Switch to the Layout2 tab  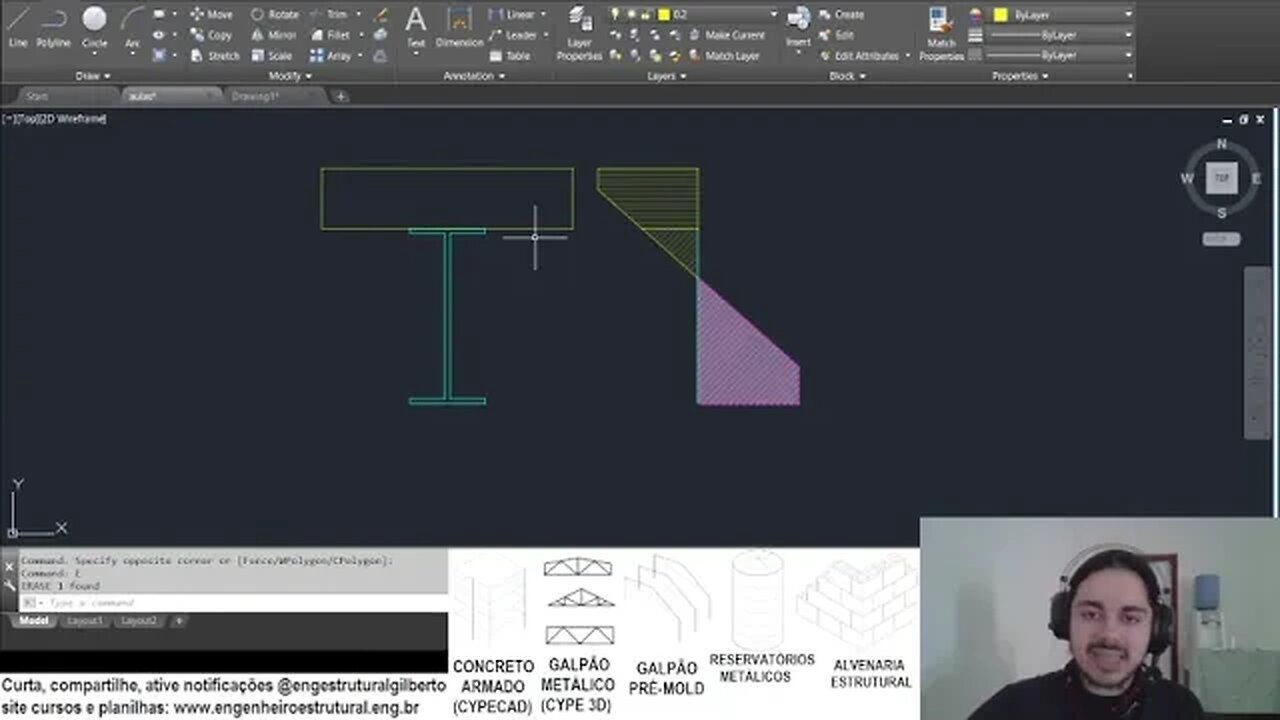tap(138, 621)
